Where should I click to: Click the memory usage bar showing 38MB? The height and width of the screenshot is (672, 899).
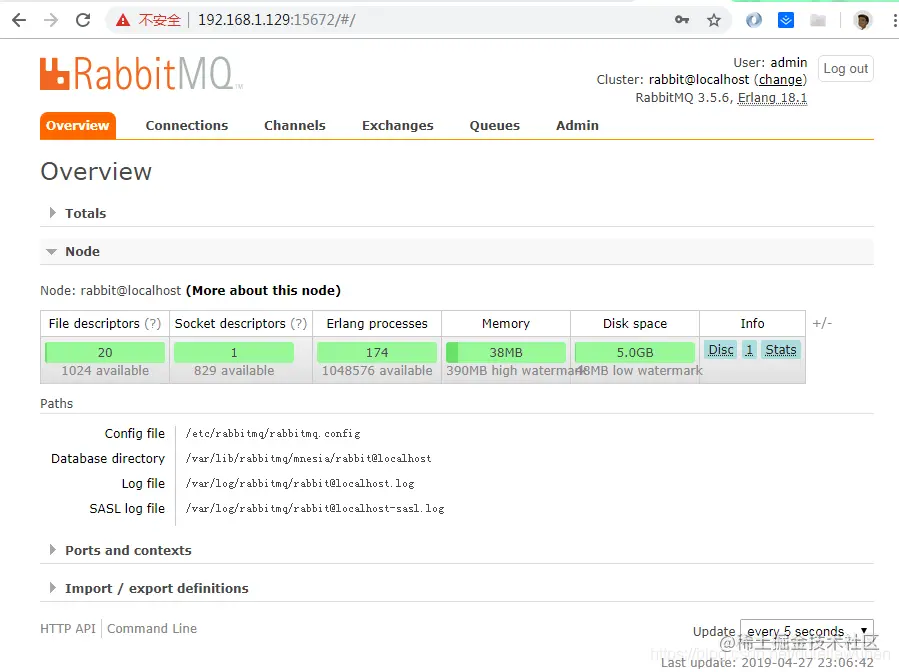pyautogui.click(x=506, y=352)
